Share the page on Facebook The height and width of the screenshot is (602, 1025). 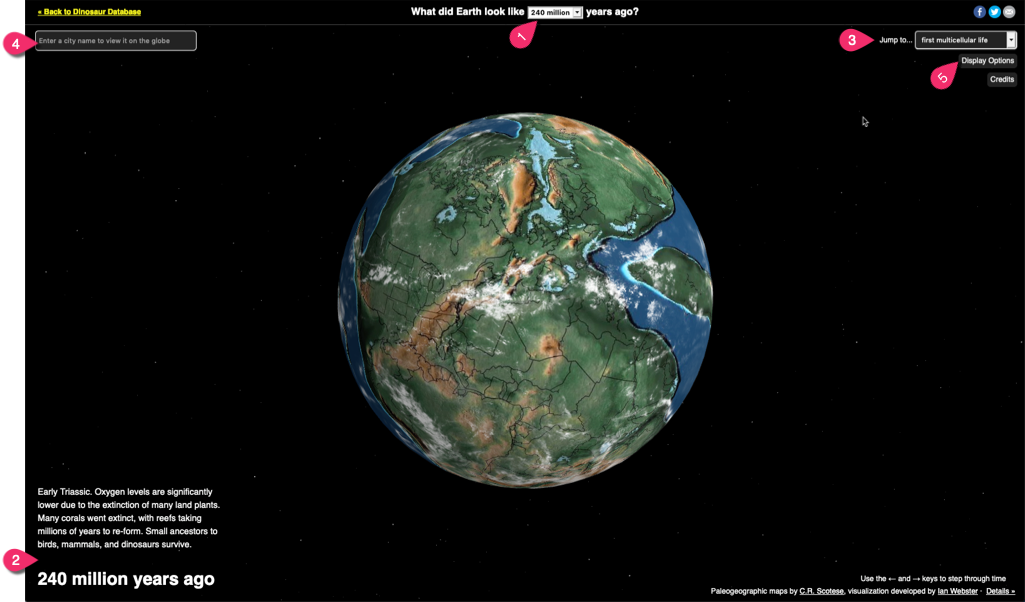coord(980,12)
